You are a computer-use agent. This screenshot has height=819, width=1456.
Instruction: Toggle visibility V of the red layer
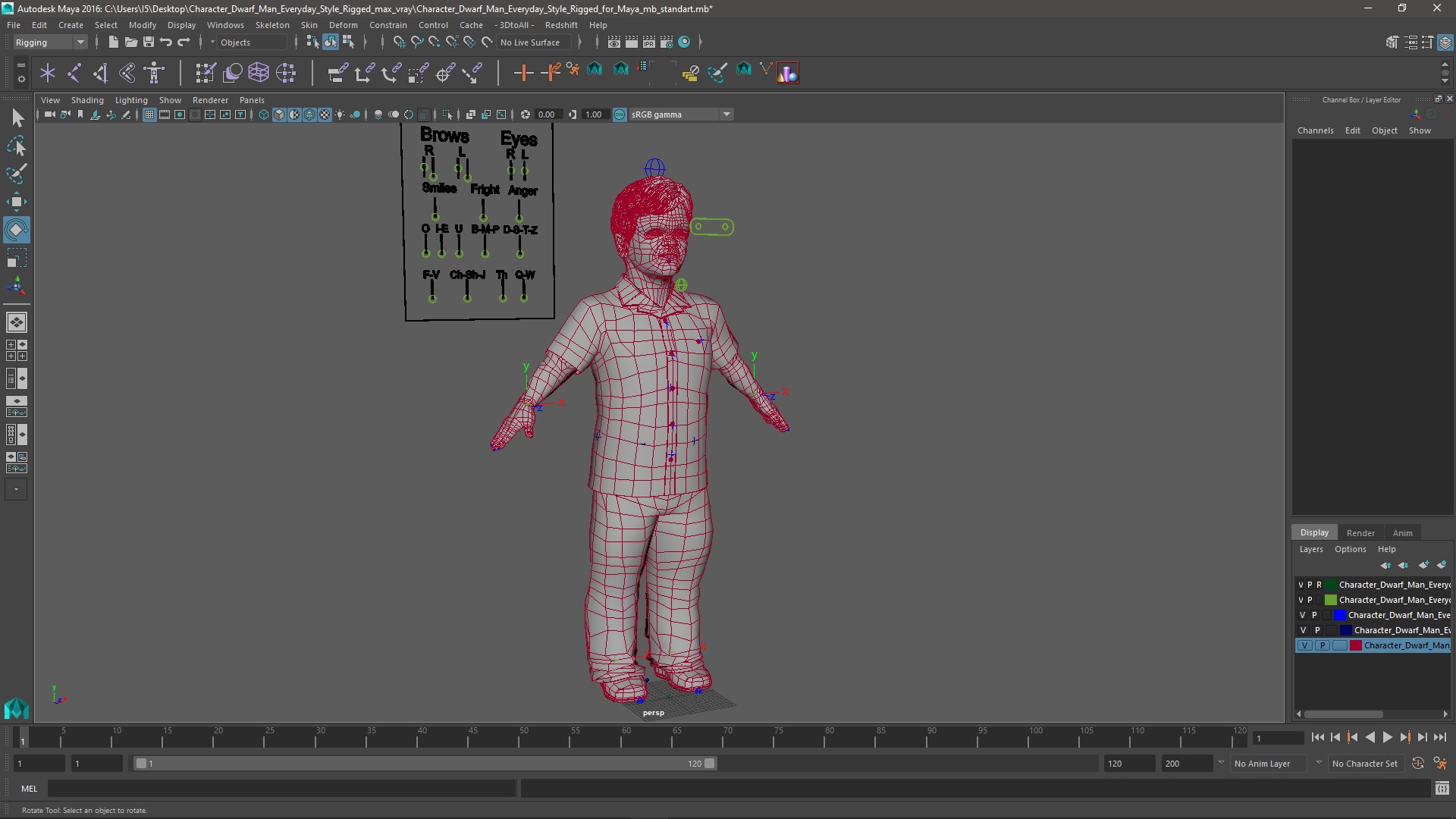1304,645
